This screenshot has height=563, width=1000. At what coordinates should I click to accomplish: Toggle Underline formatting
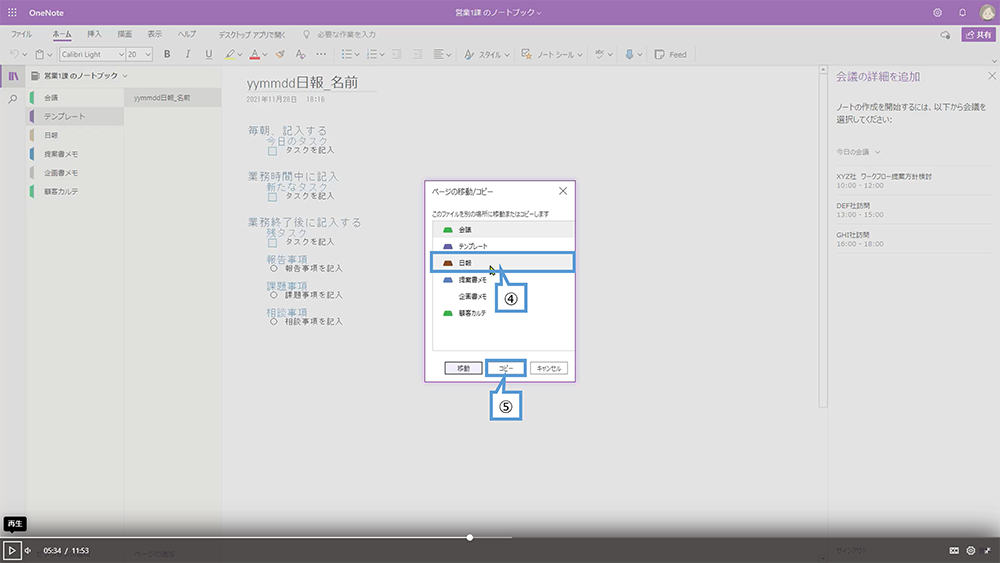[x=209, y=54]
